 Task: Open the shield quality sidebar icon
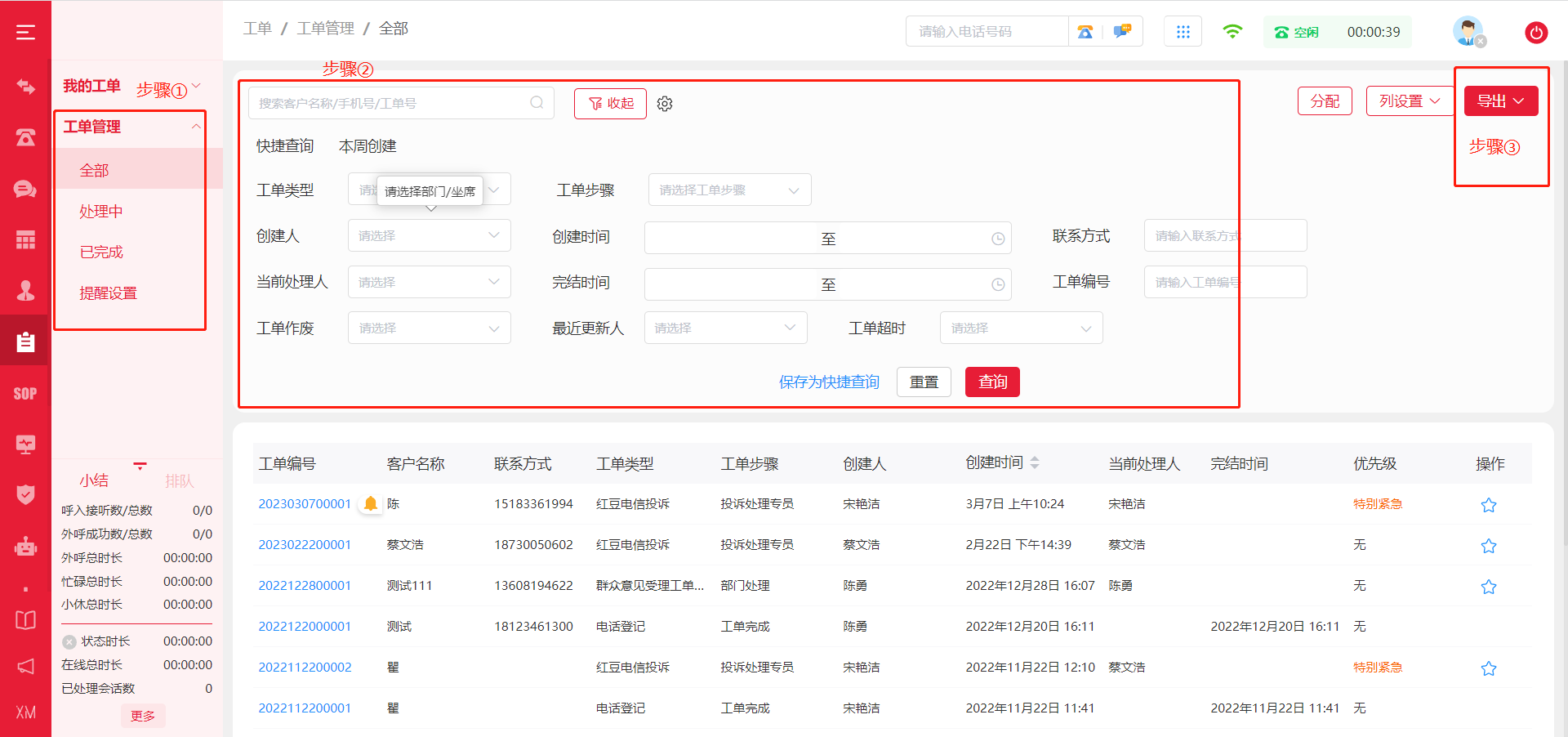pyautogui.click(x=25, y=495)
